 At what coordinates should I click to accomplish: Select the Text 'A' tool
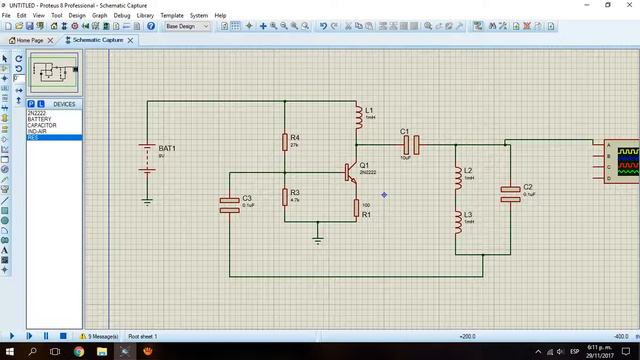pos(5,250)
